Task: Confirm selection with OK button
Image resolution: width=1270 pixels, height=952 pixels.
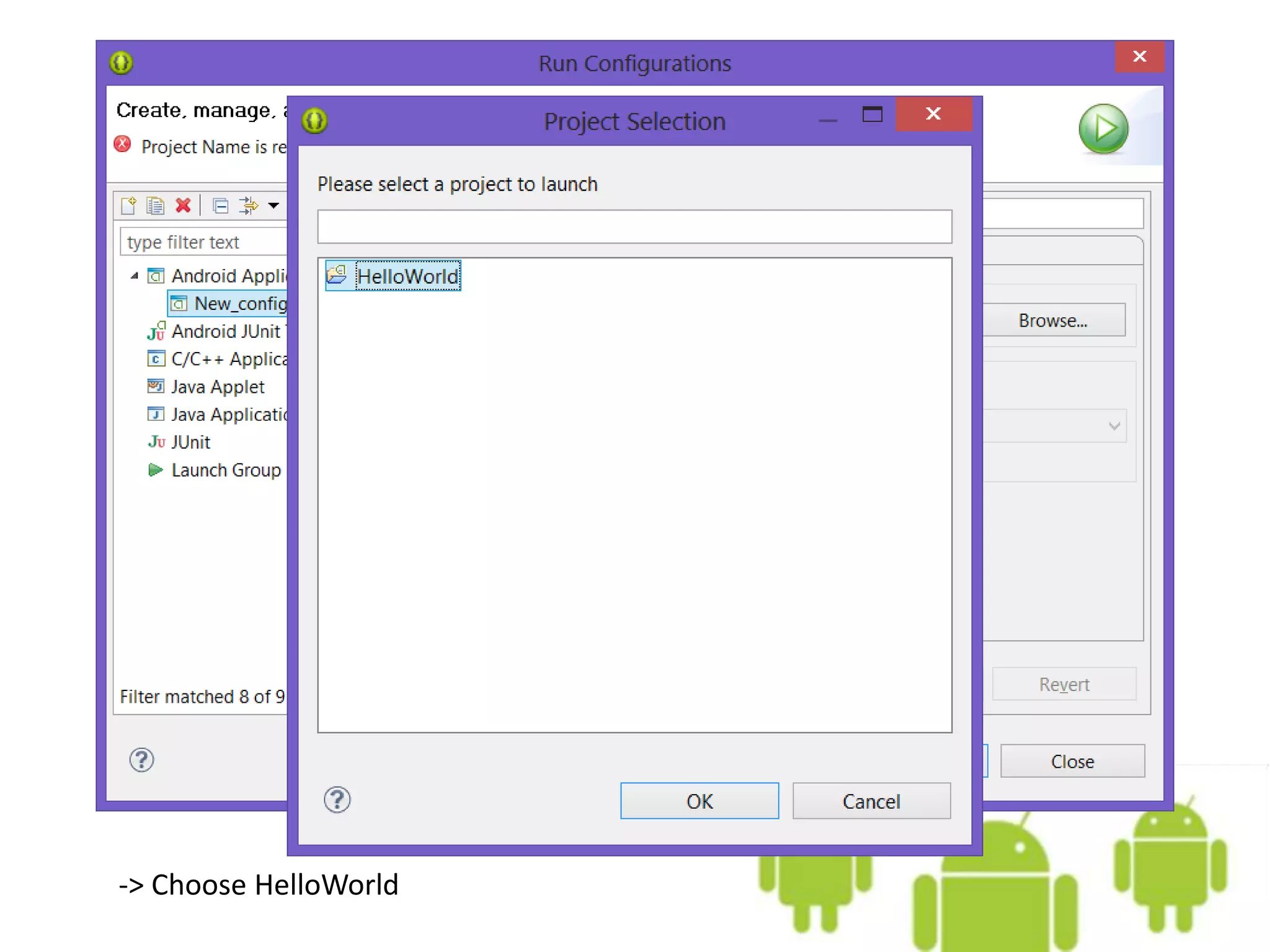Action: click(699, 801)
